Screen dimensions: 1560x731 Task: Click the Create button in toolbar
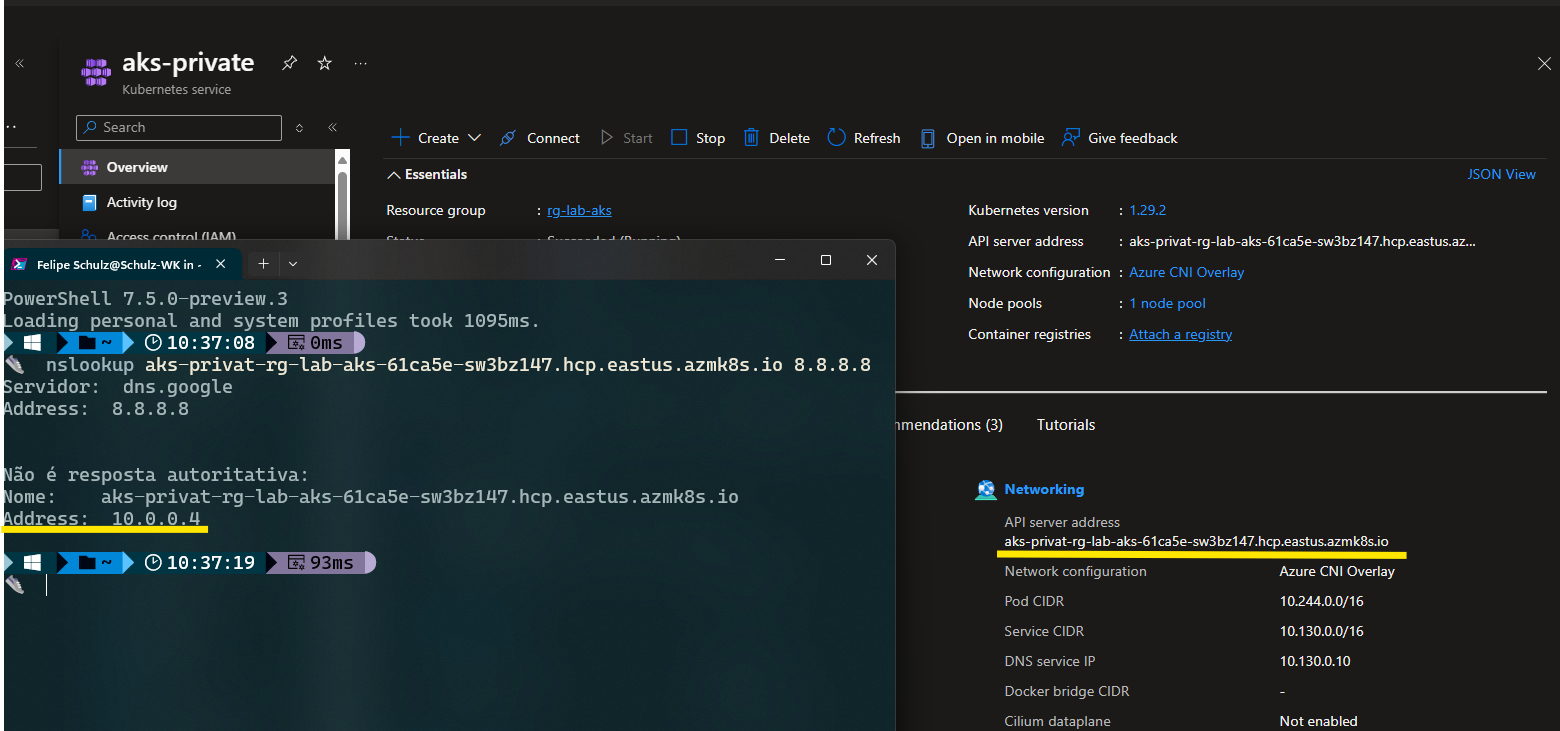click(425, 138)
